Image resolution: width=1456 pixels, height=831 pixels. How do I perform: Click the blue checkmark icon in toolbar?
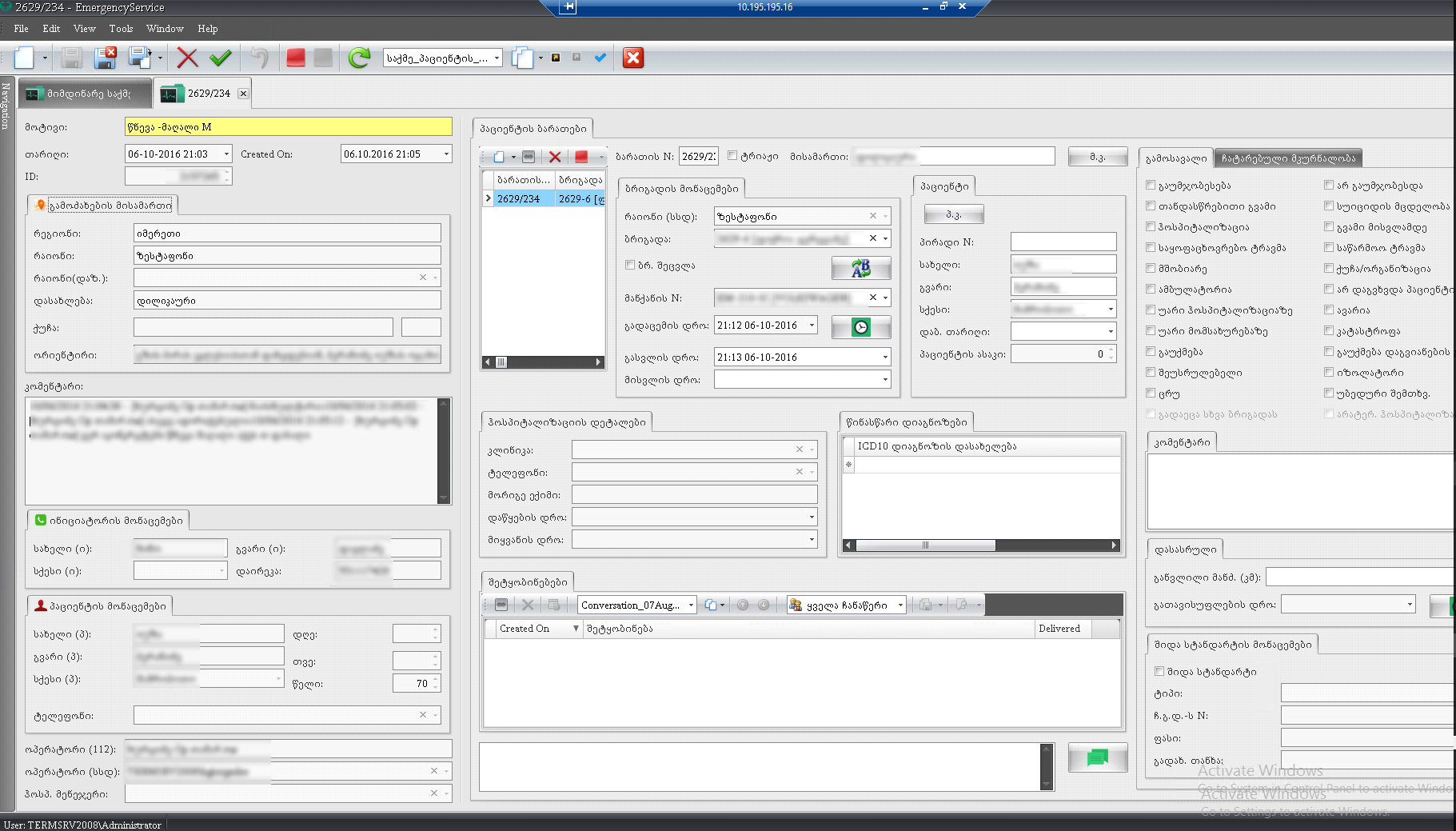click(x=600, y=58)
